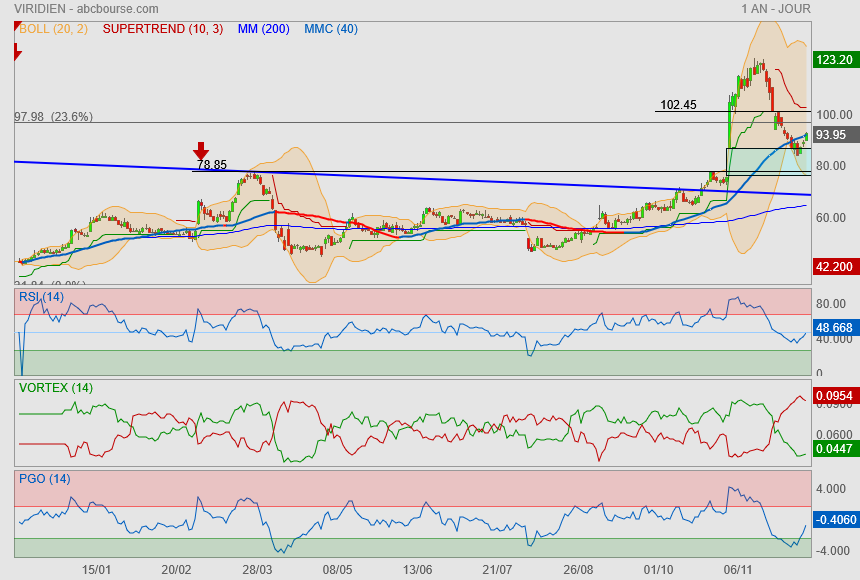The height and width of the screenshot is (580, 860).
Task: Click the red down arrow above 78.85
Action: [201, 151]
